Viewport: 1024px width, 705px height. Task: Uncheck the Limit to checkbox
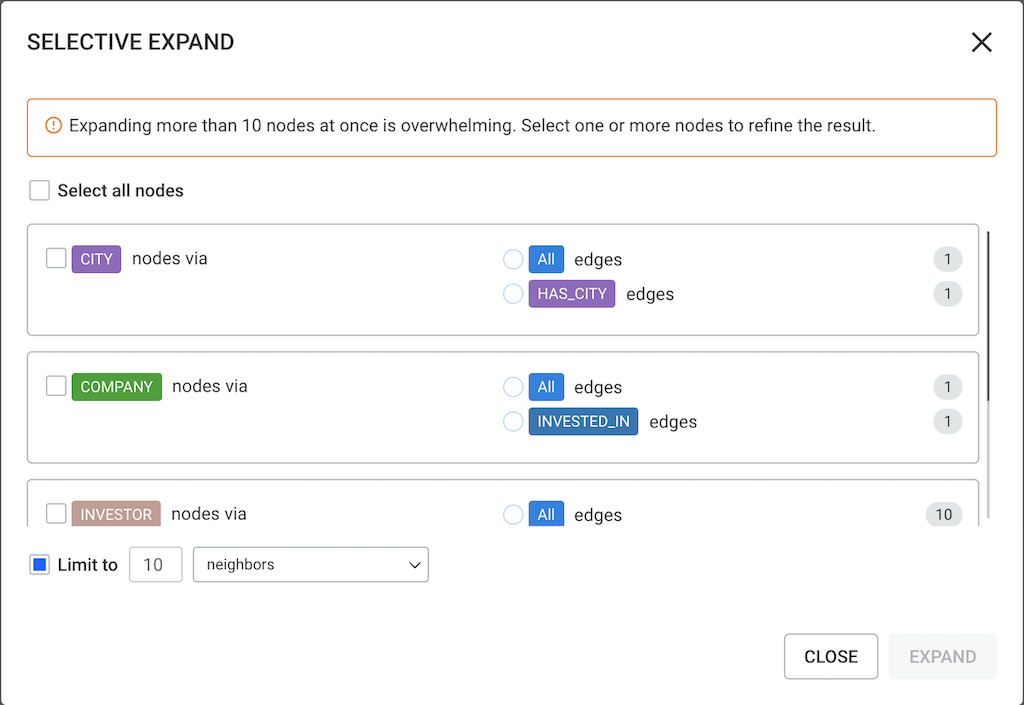pos(40,565)
